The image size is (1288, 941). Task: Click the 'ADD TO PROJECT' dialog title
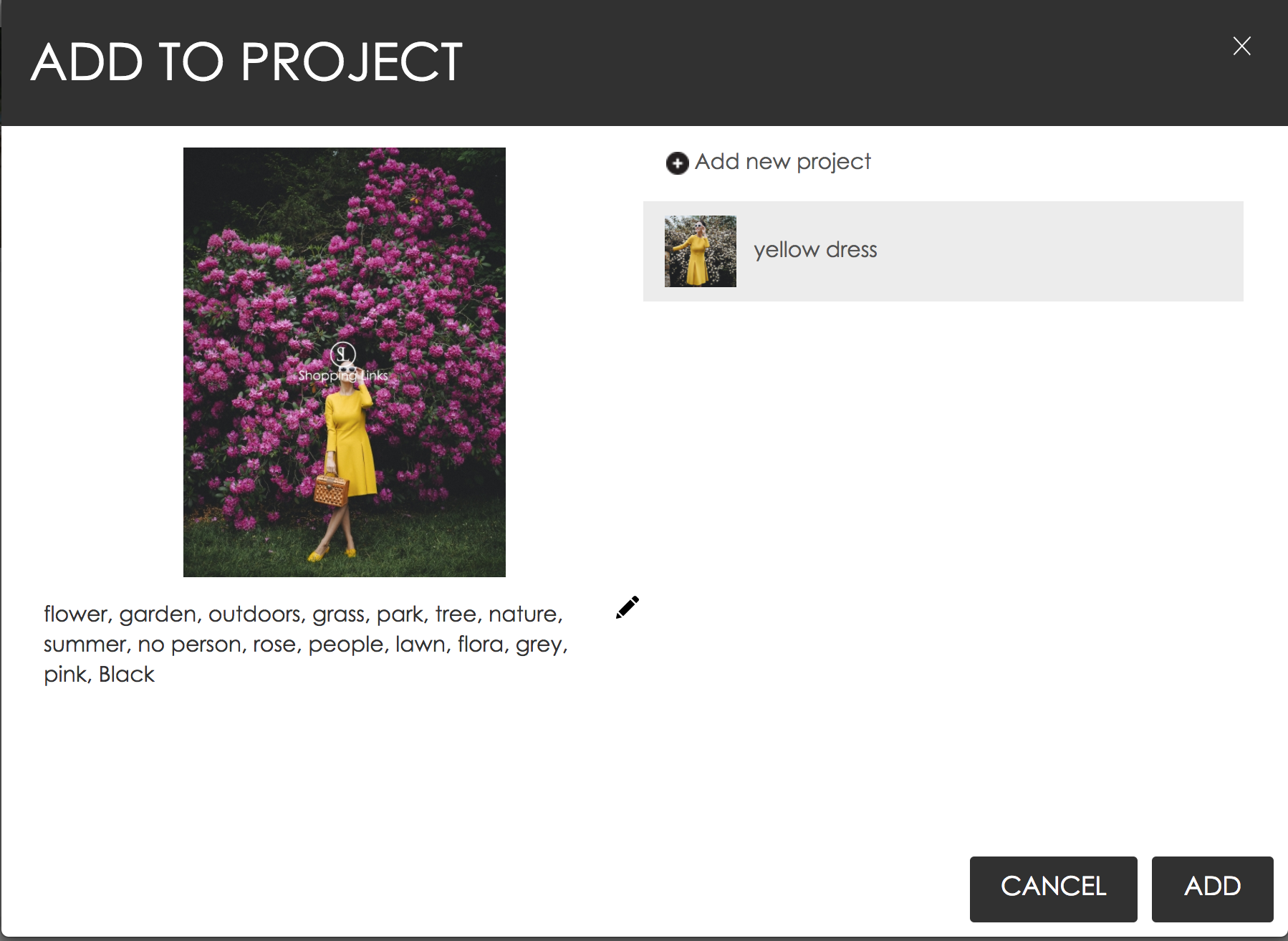coord(246,62)
